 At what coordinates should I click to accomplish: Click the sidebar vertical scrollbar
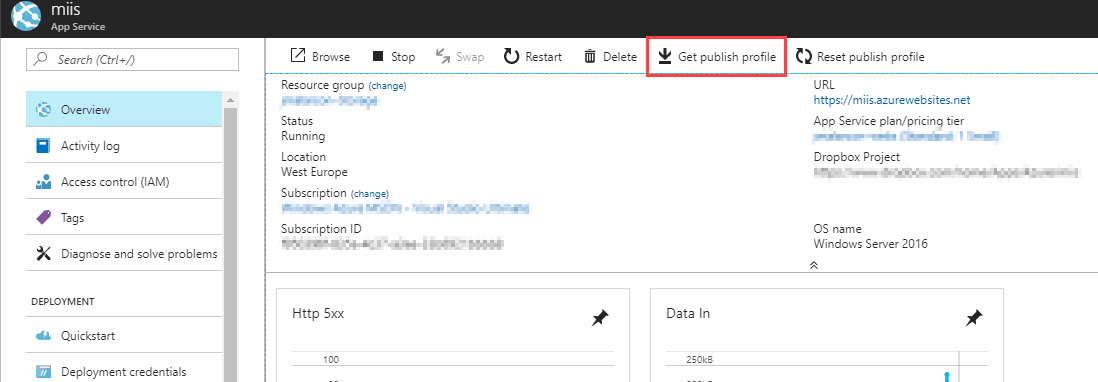click(x=229, y=245)
